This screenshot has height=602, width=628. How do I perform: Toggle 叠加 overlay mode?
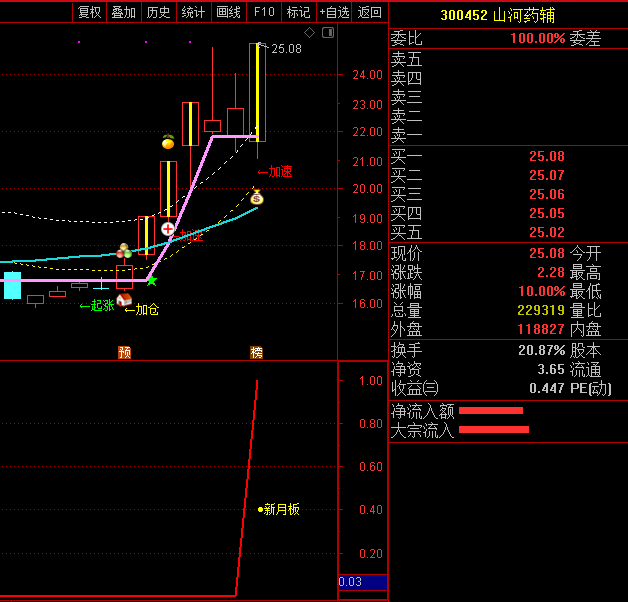coord(123,12)
